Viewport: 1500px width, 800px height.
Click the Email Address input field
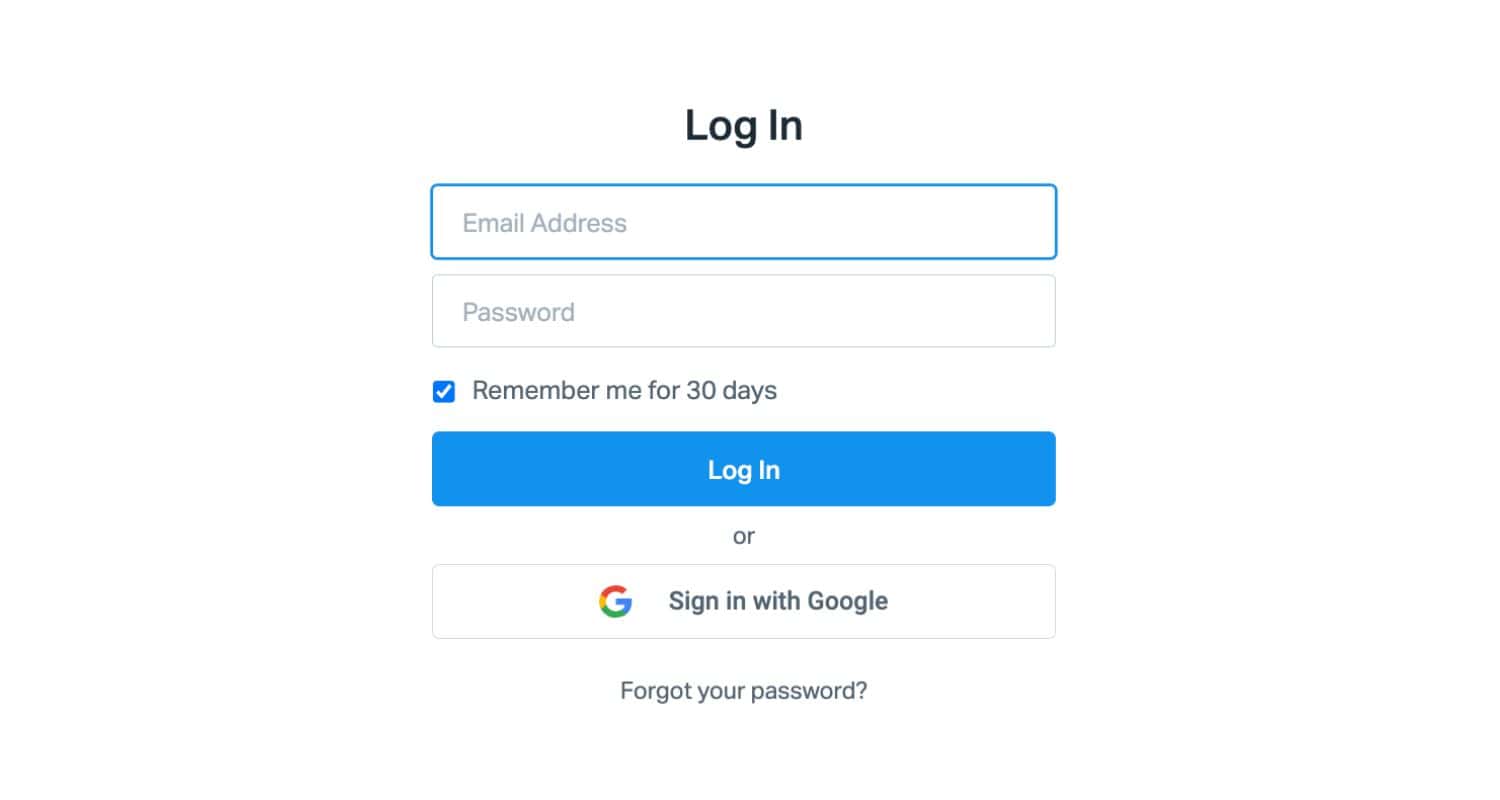(744, 222)
